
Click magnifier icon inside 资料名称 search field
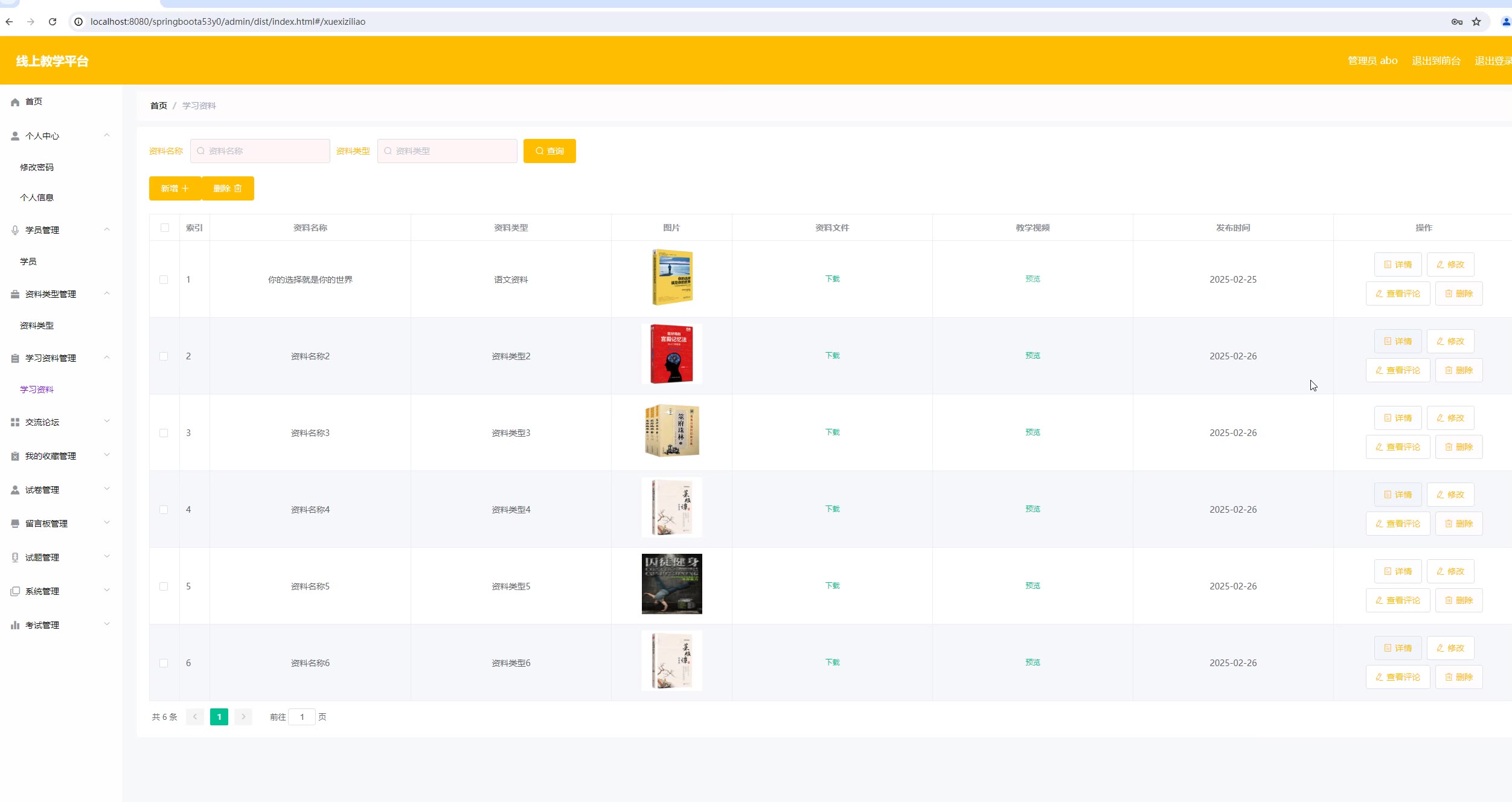coord(200,151)
